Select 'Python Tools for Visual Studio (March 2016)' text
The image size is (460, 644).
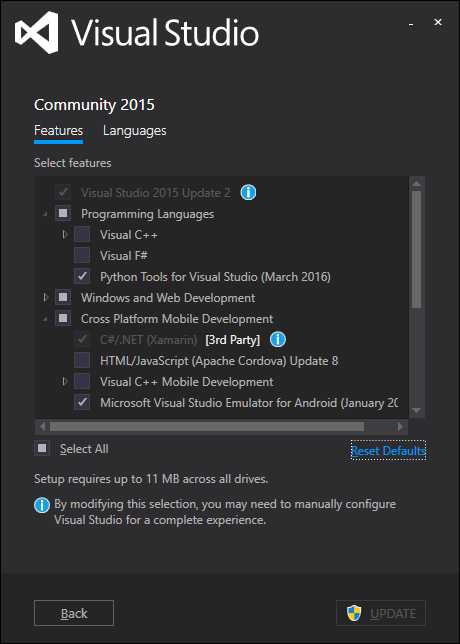point(215,277)
